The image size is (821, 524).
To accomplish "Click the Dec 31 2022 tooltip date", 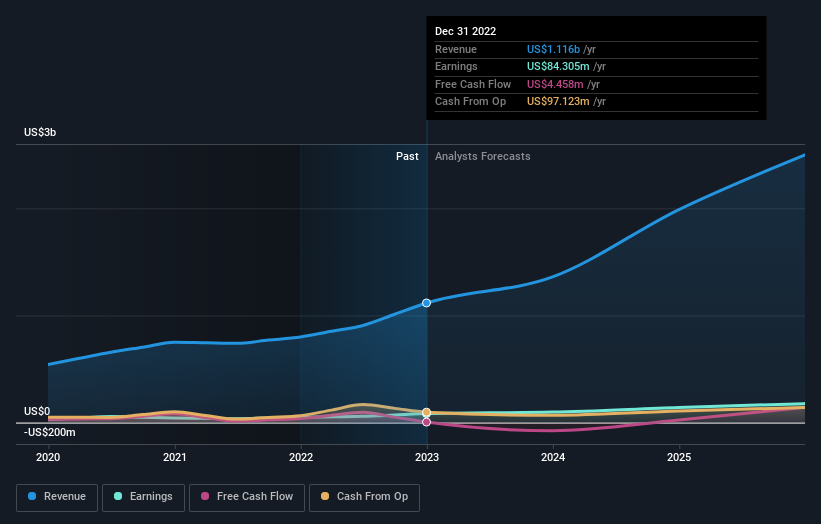I will point(465,31).
